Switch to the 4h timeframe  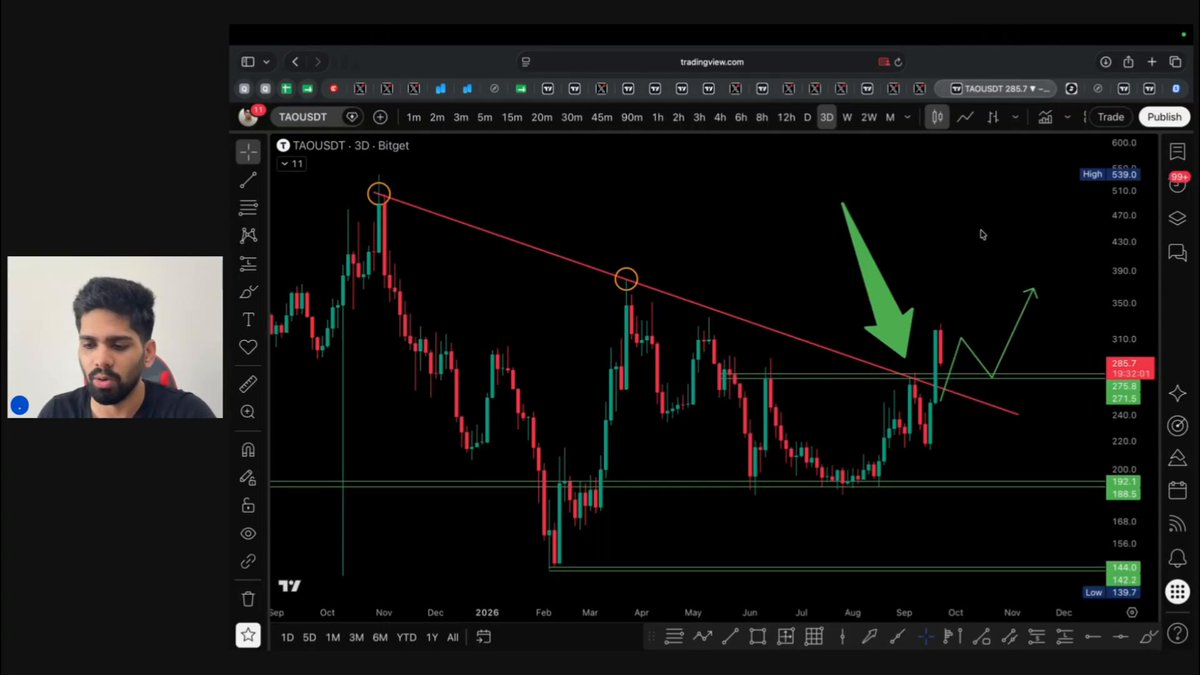click(720, 117)
